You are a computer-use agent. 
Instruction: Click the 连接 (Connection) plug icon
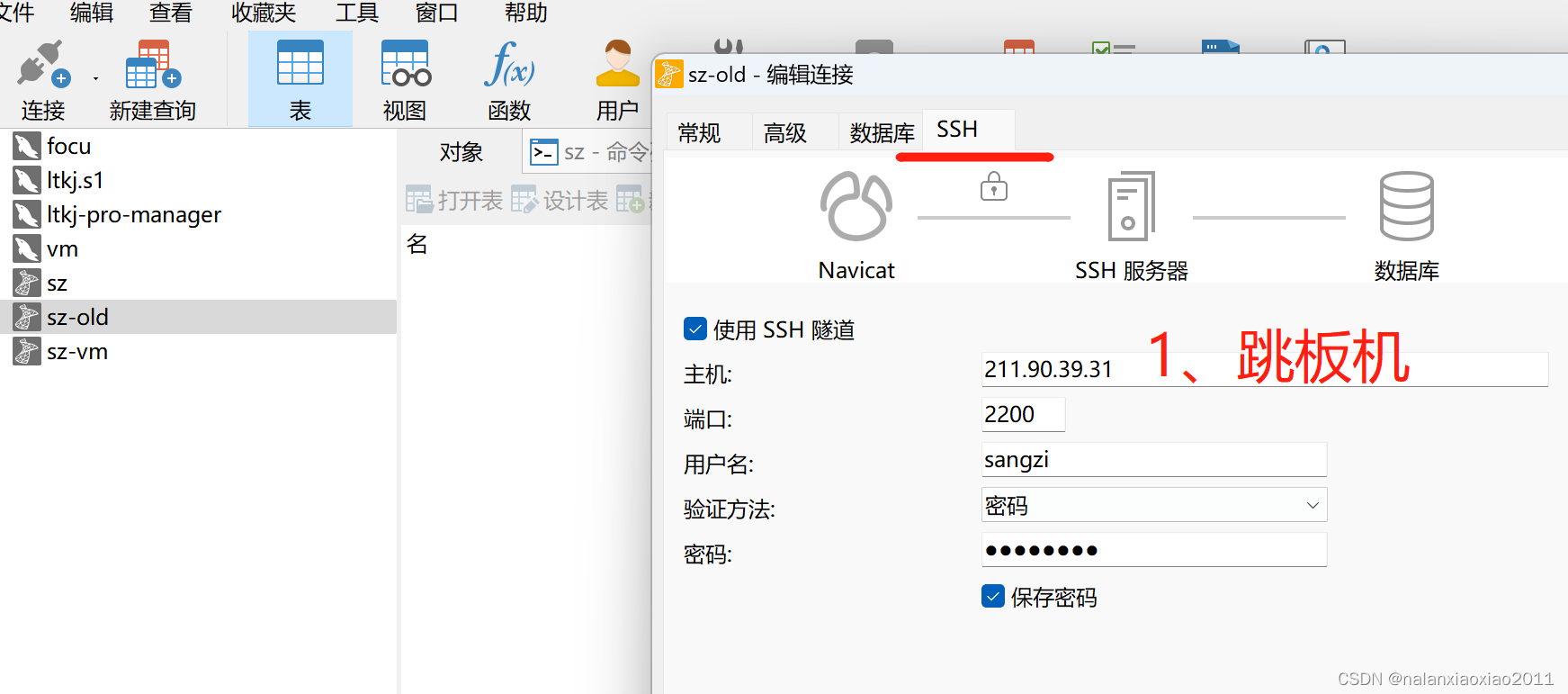point(42,65)
